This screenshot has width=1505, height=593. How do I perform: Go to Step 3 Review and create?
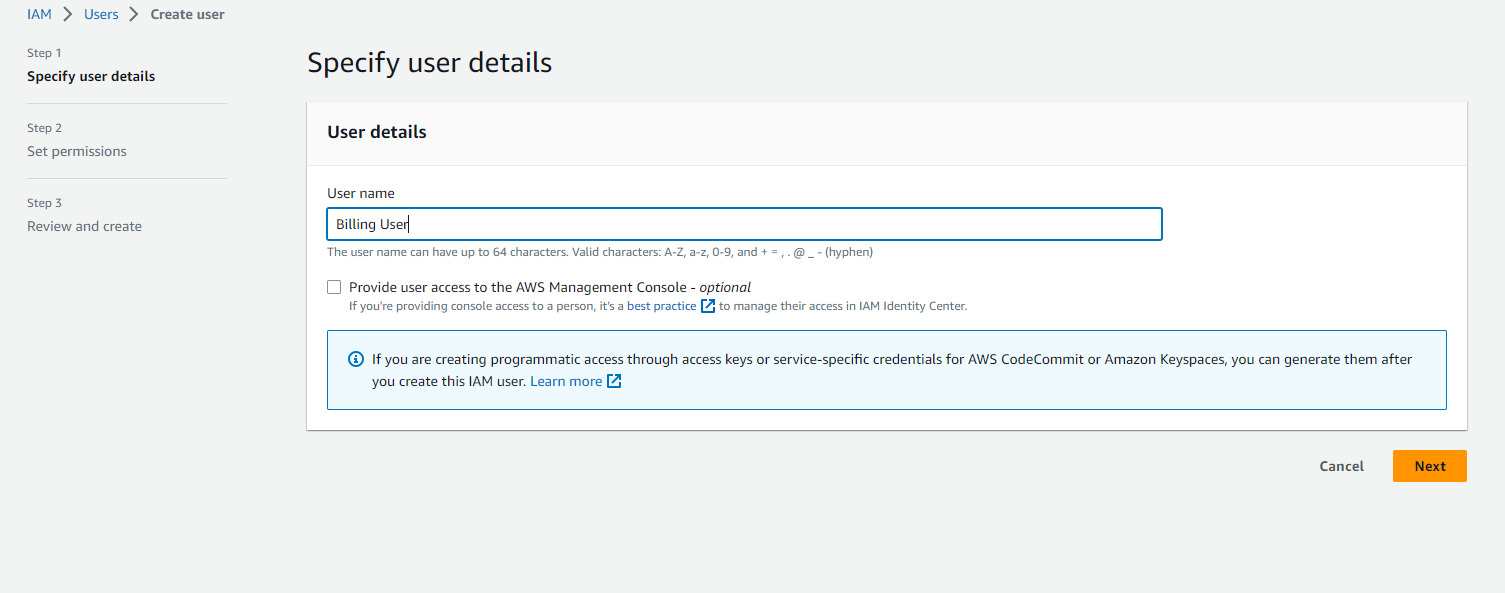tap(84, 226)
